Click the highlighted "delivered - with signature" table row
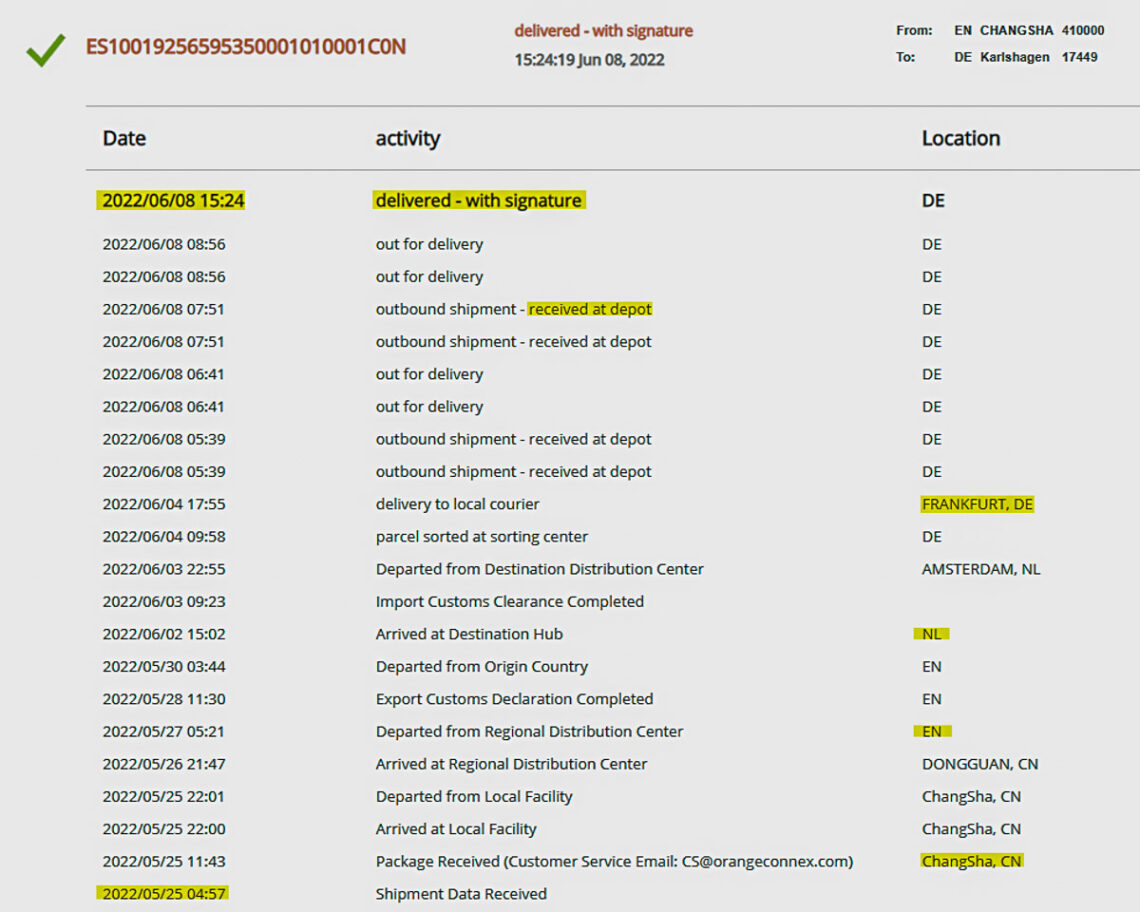Image resolution: width=1140 pixels, height=912 pixels. (x=478, y=201)
